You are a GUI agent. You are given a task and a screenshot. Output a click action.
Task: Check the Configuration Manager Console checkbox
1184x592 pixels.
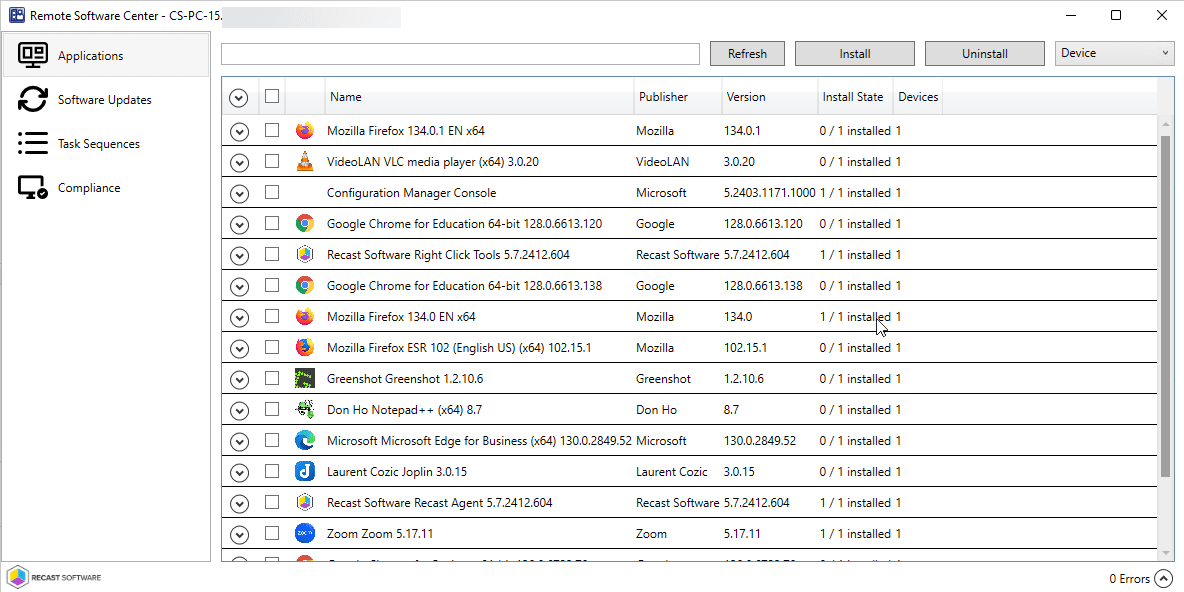point(272,193)
